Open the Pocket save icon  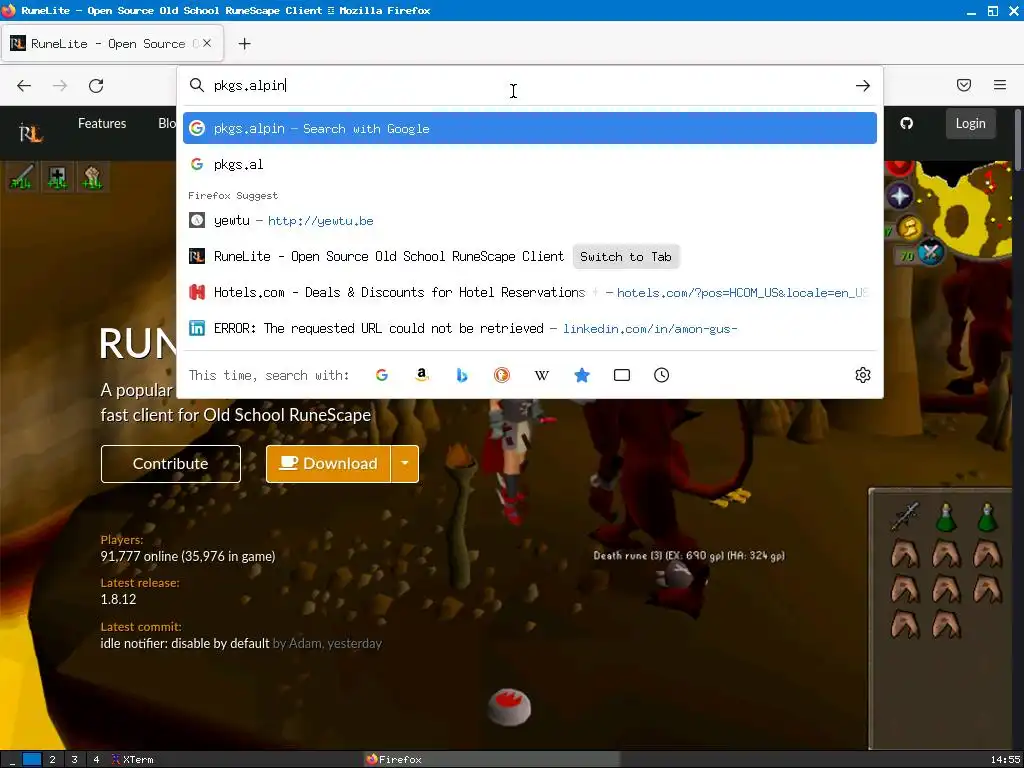pos(964,85)
